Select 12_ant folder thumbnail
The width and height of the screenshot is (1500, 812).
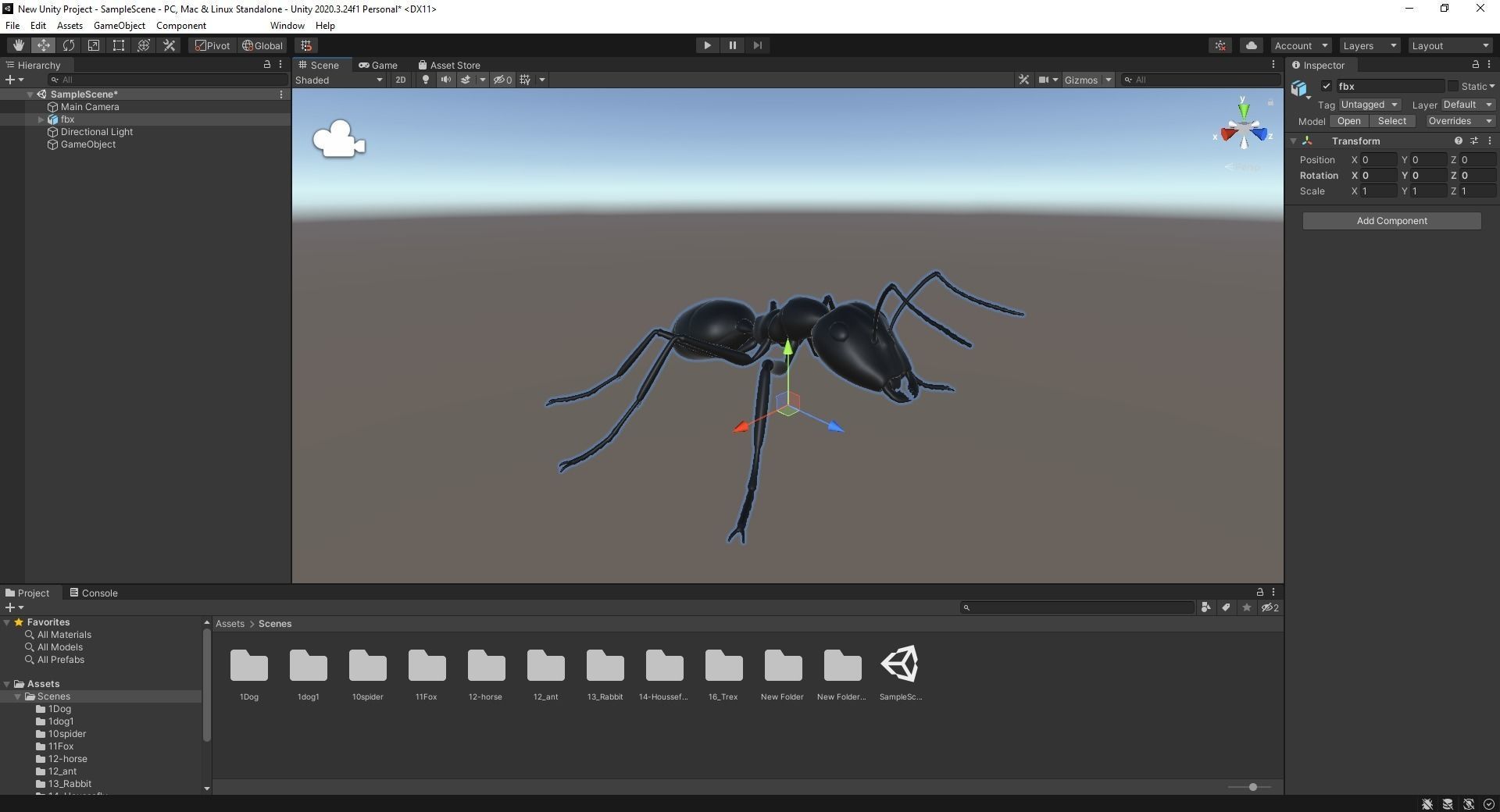click(545, 666)
